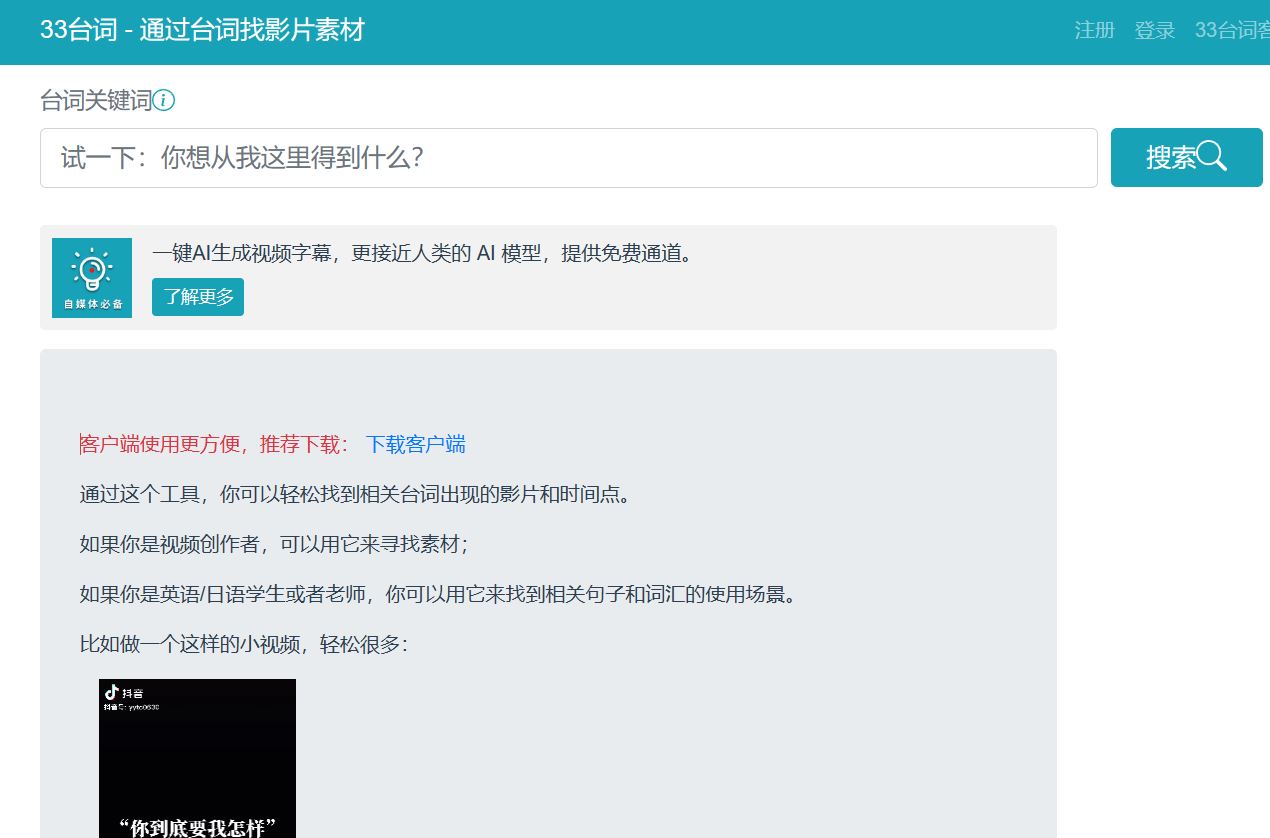The image size is (1270, 838).
Task: Click the line mentioning 视频创作者
Action: (274, 545)
